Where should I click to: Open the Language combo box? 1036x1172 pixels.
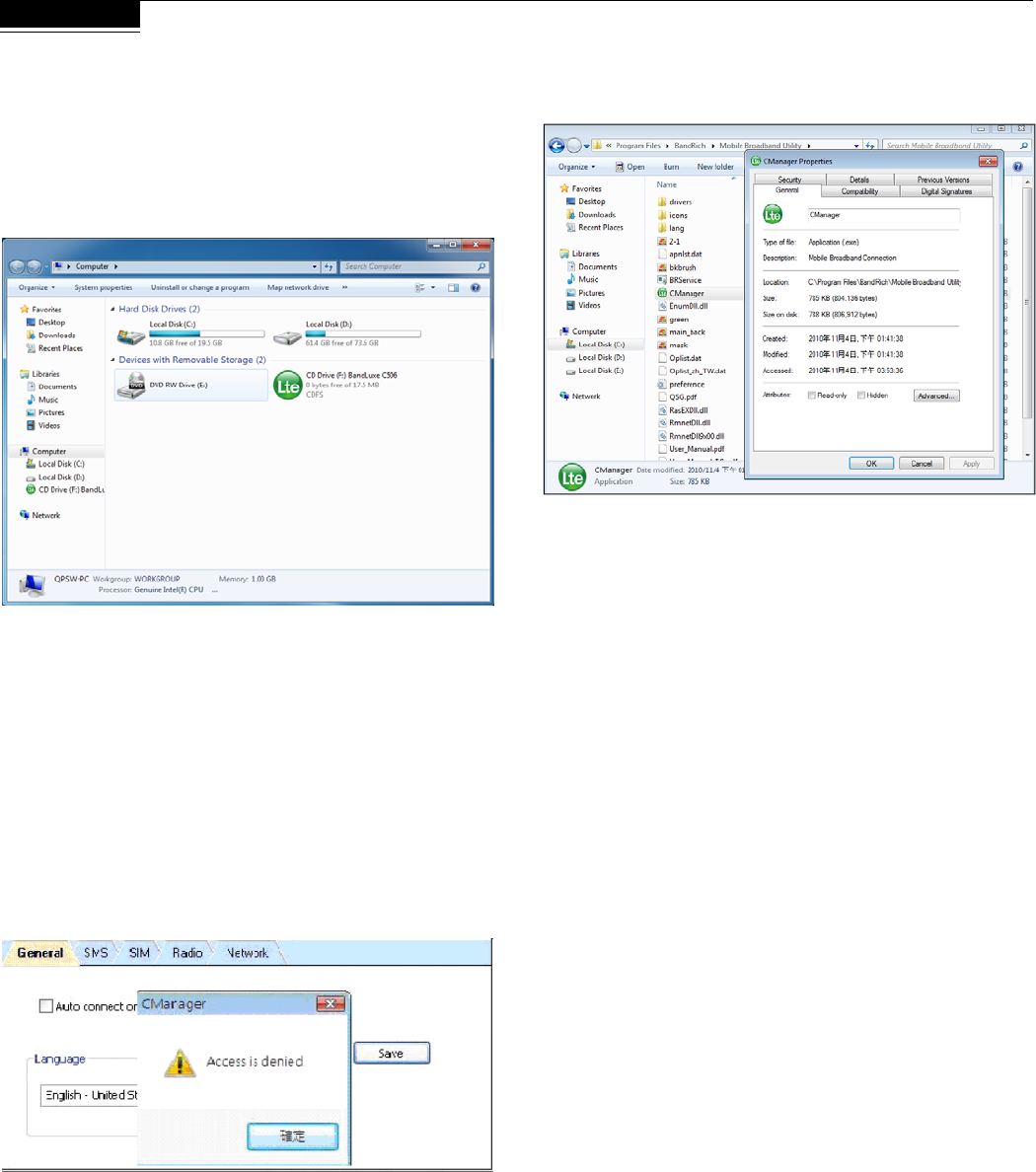(89, 1095)
